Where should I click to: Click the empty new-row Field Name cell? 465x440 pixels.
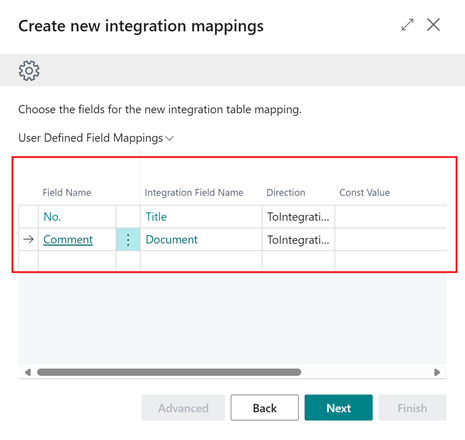pos(77,260)
